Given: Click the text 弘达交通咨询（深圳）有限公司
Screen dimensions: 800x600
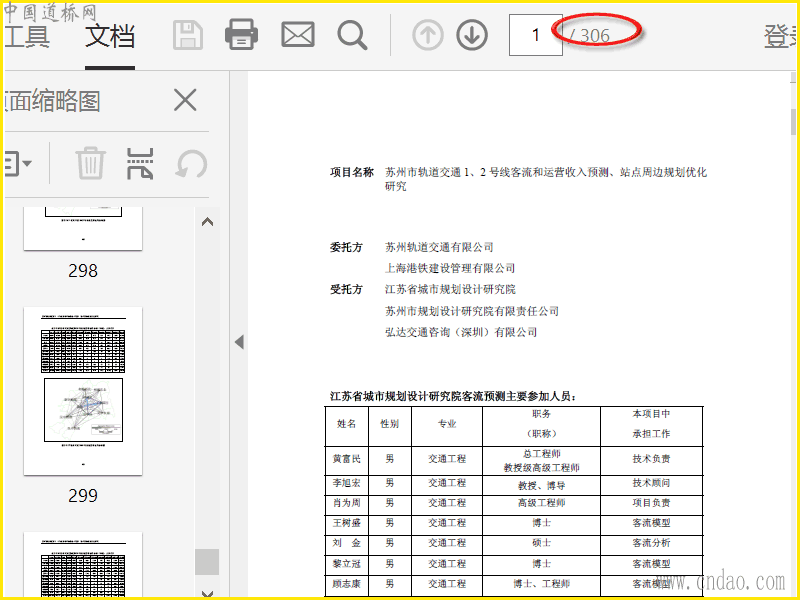Looking at the screenshot, I should [461, 332].
